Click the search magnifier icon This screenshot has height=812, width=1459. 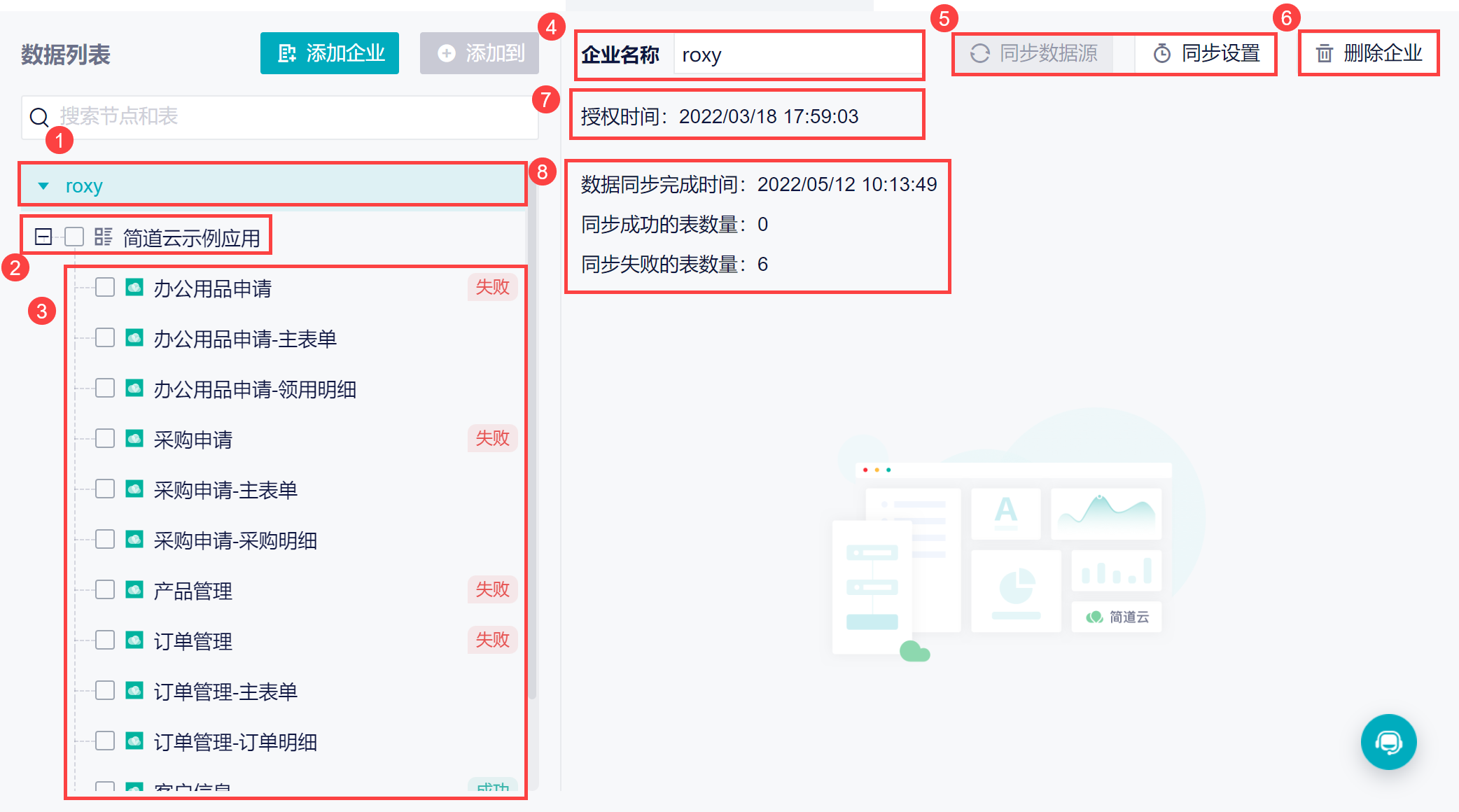[x=39, y=117]
